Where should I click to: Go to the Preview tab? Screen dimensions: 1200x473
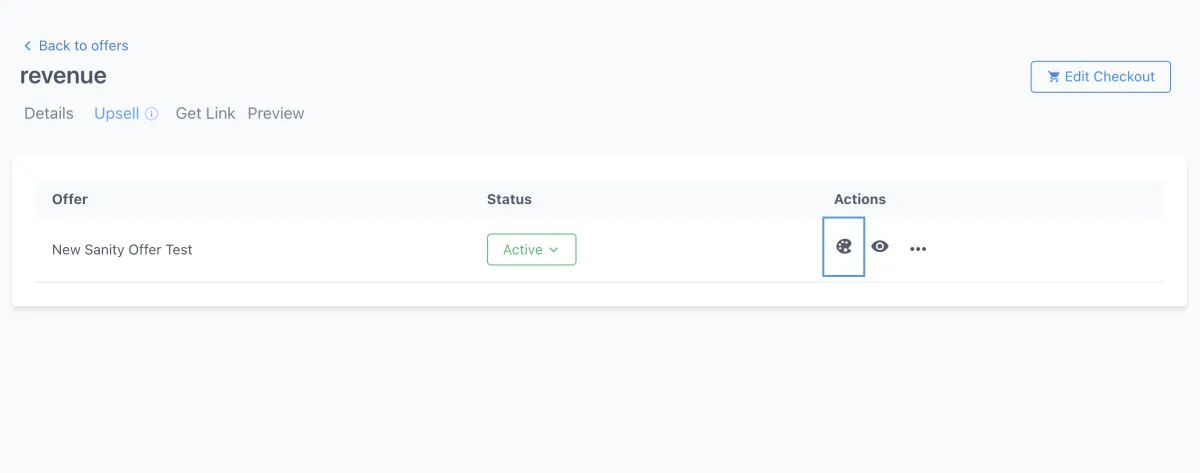[x=276, y=113]
